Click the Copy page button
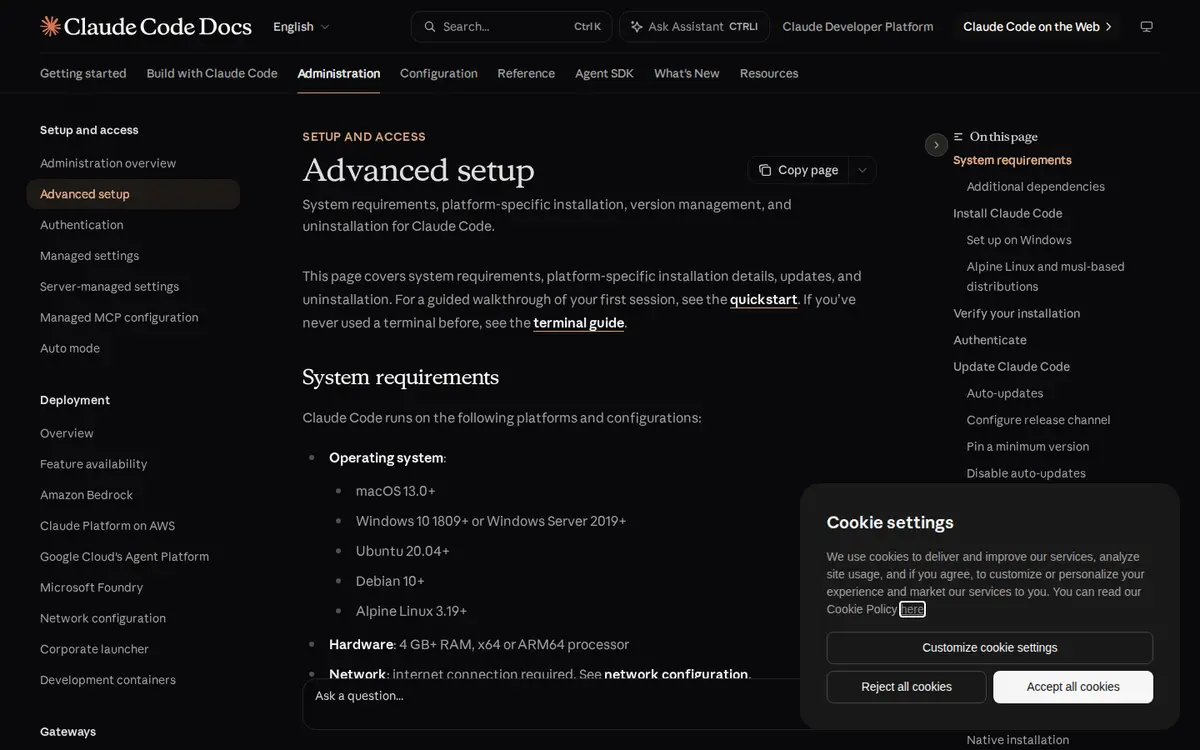The image size is (1200, 750). (798, 170)
